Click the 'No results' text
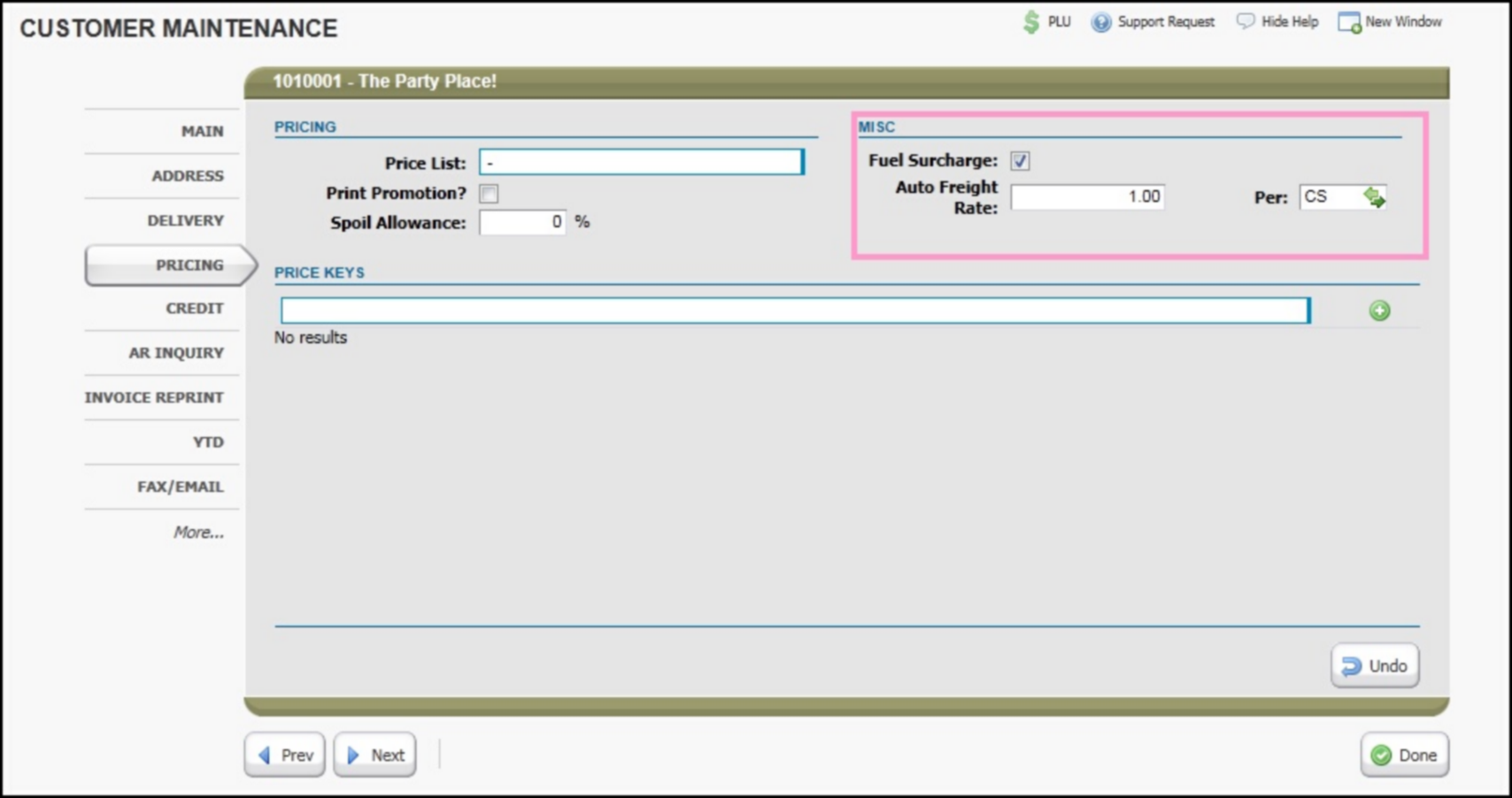Viewport: 1512px width, 798px height. coord(311,337)
